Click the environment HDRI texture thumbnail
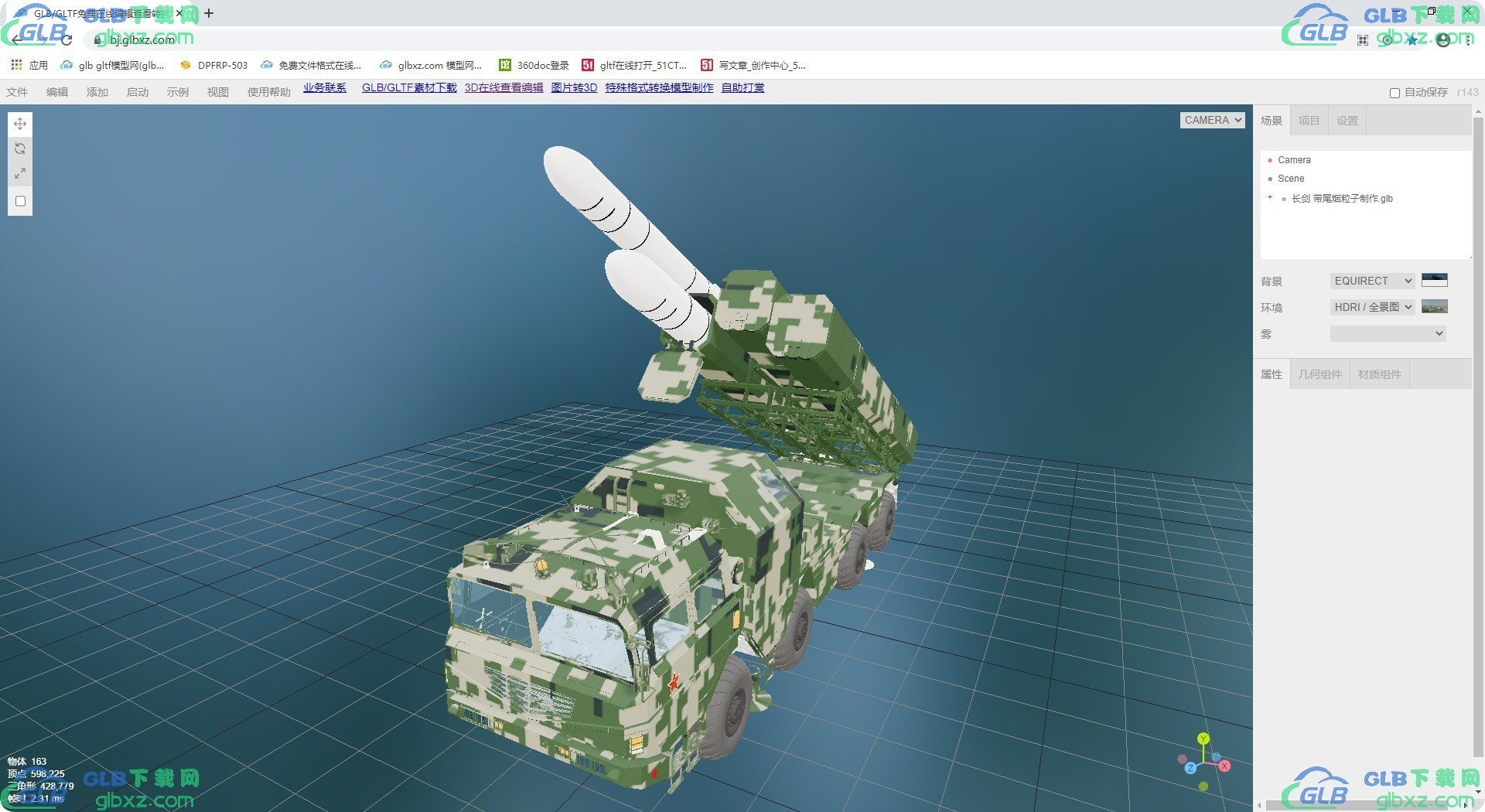1485x812 pixels. pos(1435,306)
